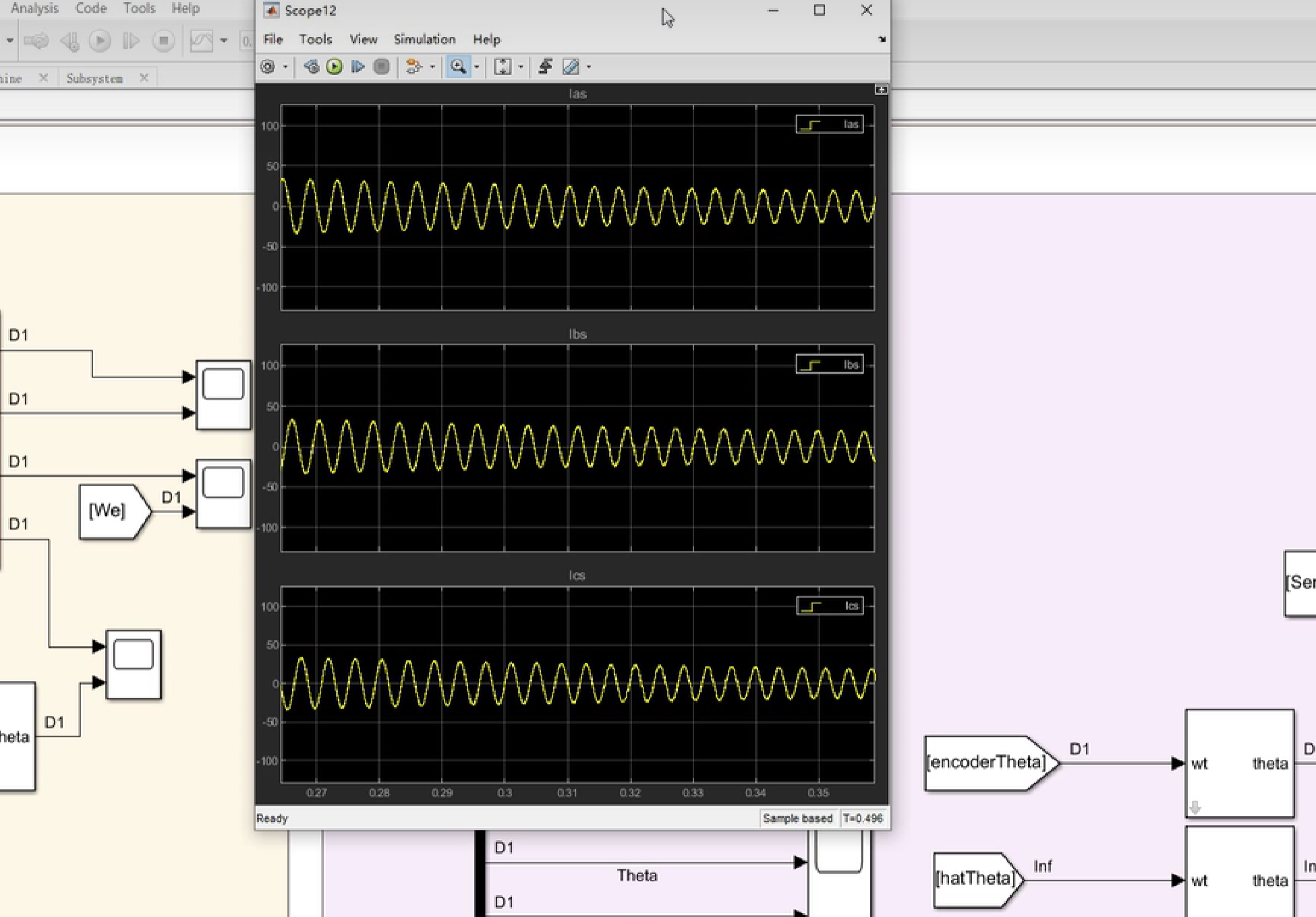Screen dimensions: 1316x917
Task: Expand the zoom tool dropdown arrow
Action: (477, 67)
